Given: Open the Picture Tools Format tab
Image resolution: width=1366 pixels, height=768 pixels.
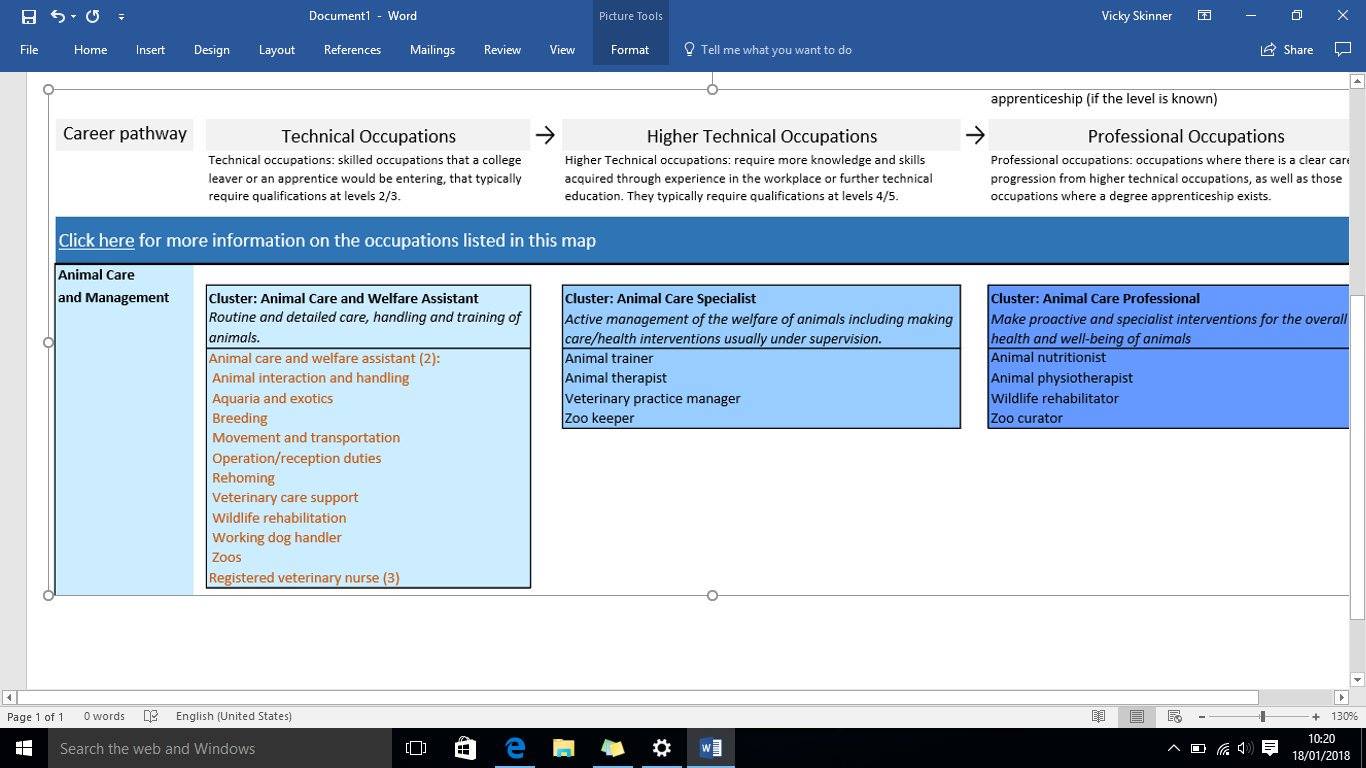Looking at the screenshot, I should coord(630,50).
